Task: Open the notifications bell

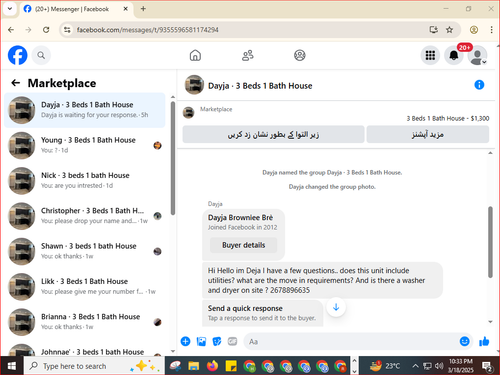Action: tap(454, 55)
